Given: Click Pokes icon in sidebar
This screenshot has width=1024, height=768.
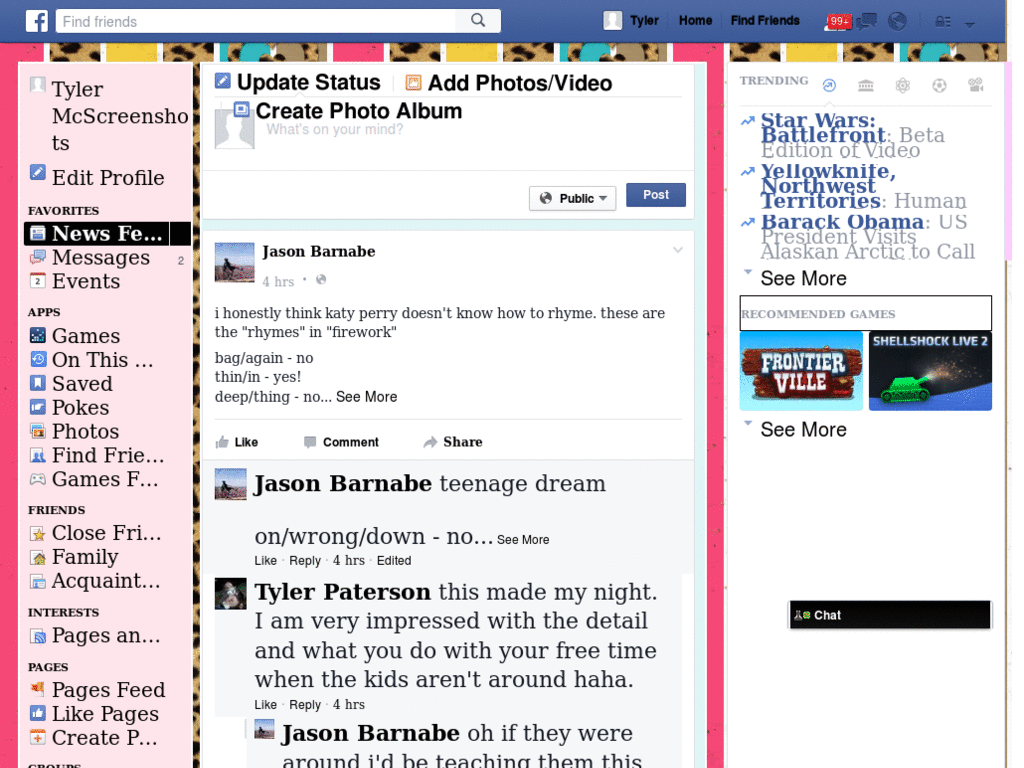Looking at the screenshot, I should (38, 408).
